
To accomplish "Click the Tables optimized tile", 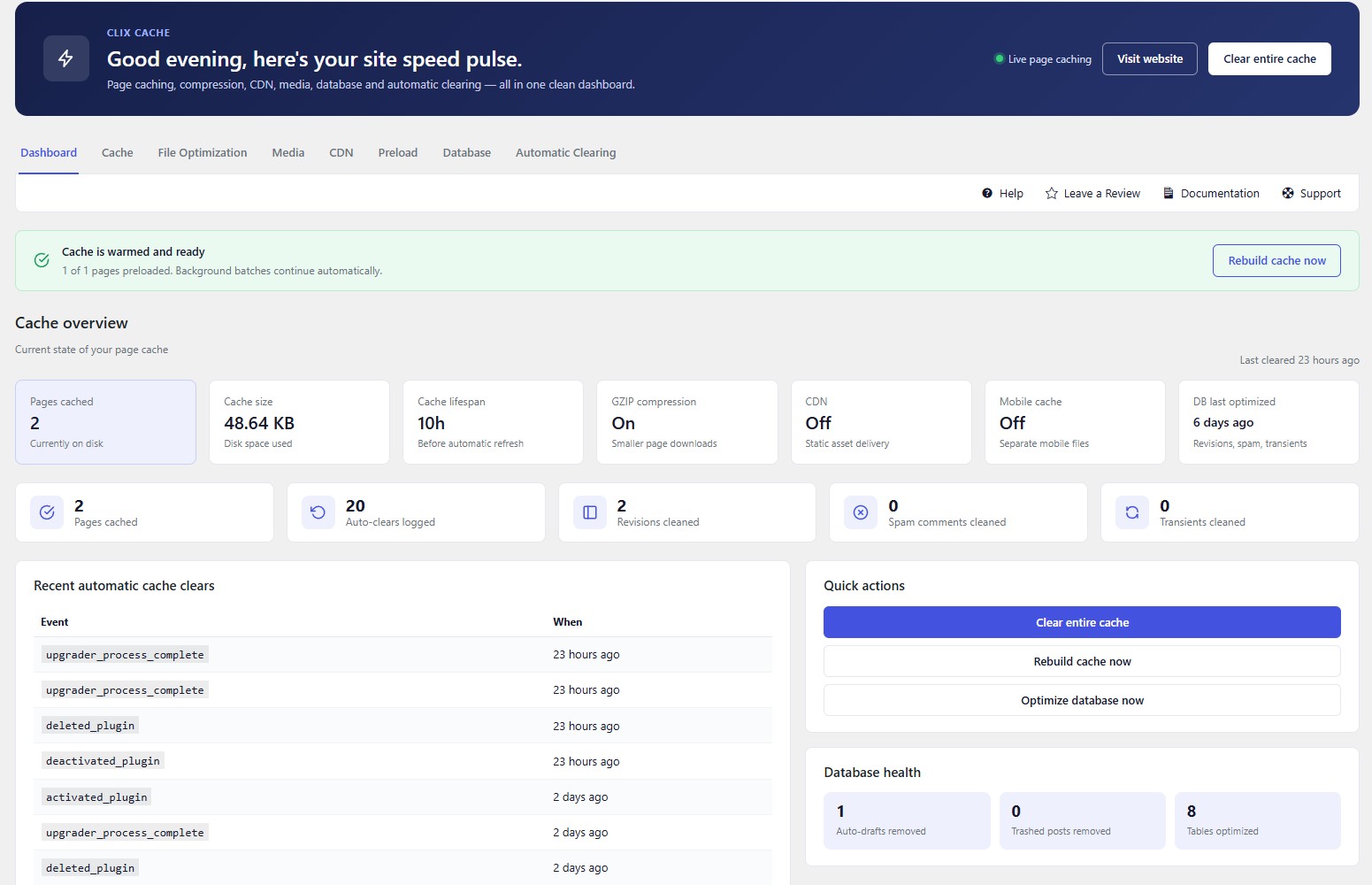I will pyautogui.click(x=1257, y=820).
